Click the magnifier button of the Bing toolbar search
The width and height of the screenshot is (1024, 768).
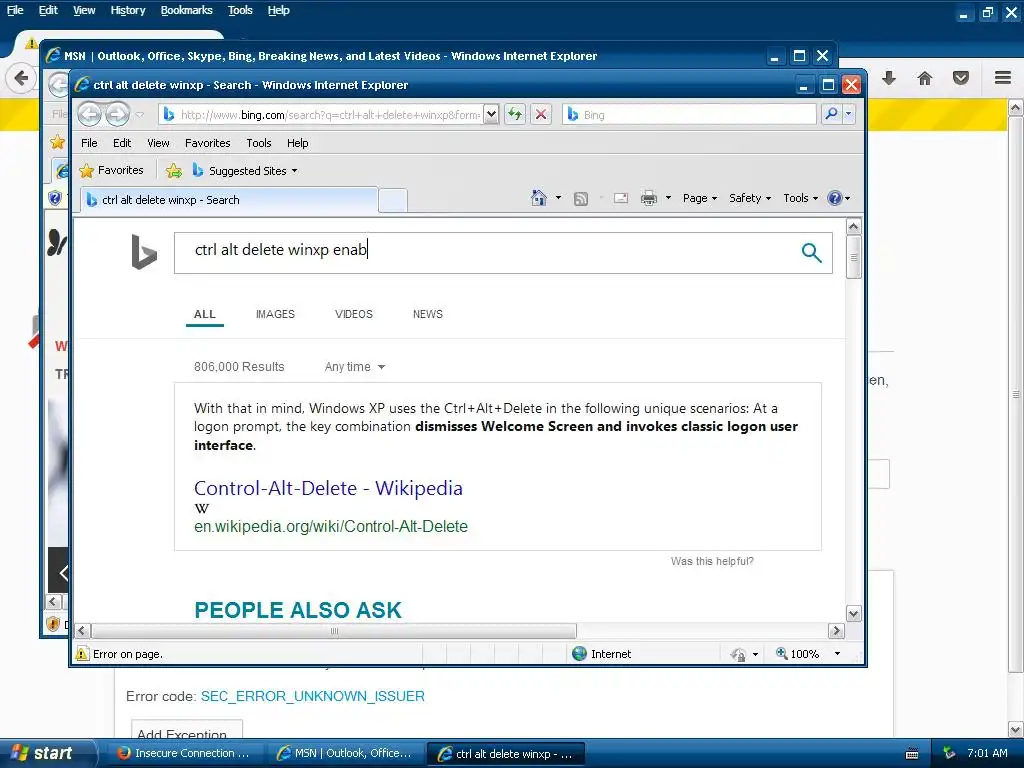pos(831,114)
